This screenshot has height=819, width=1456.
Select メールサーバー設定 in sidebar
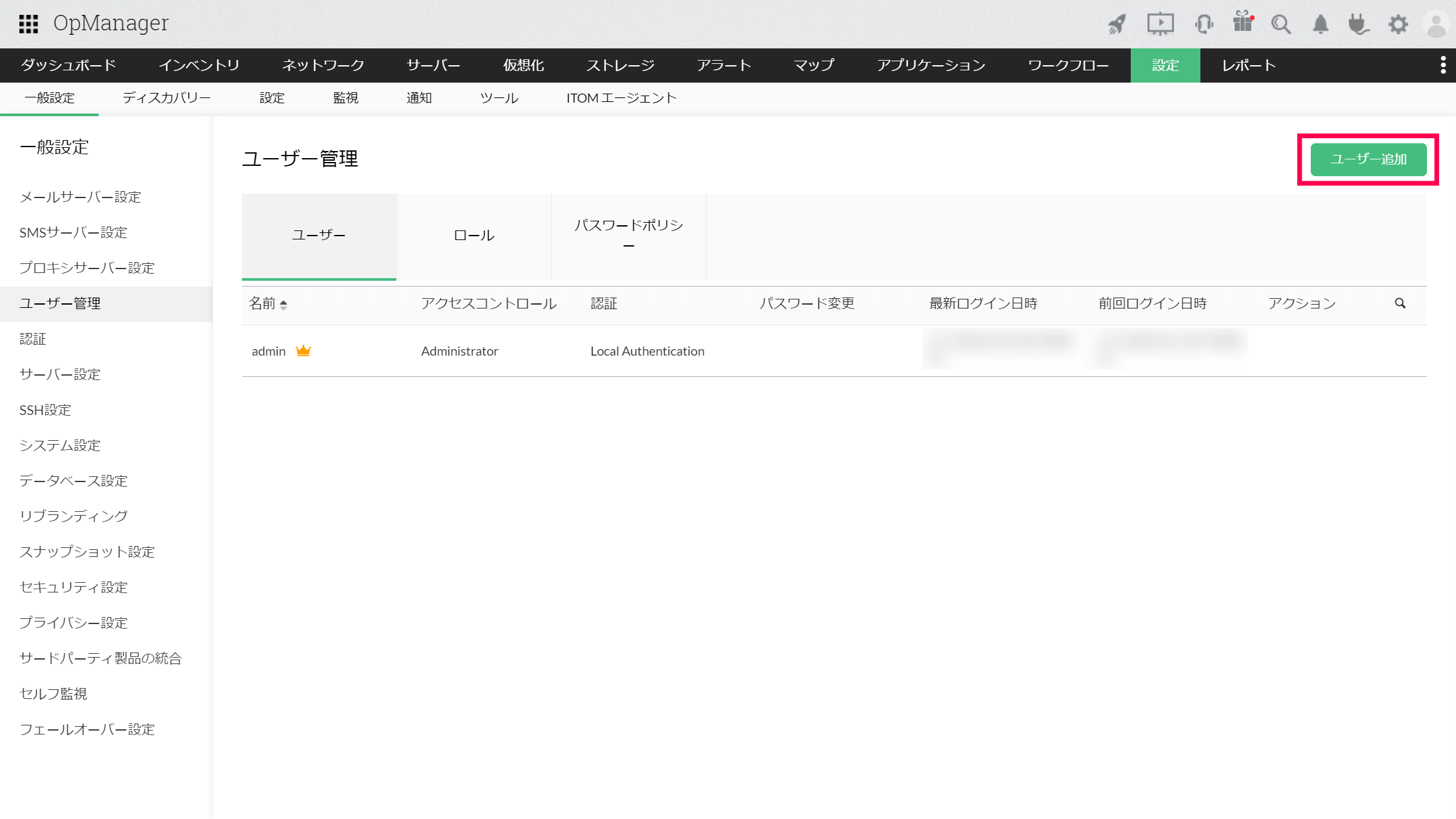pos(80,197)
